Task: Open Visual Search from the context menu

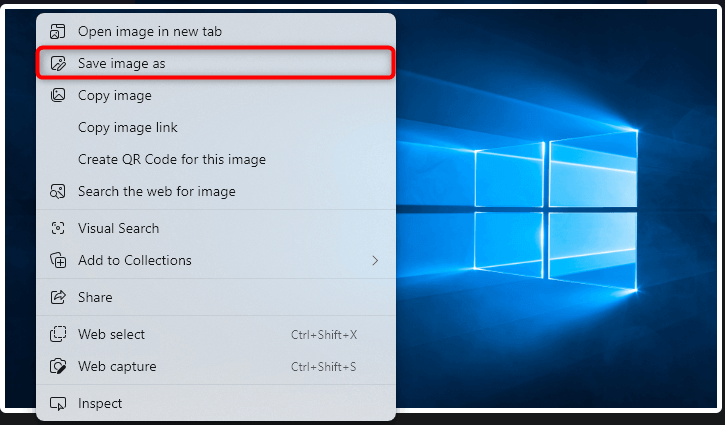Action: tap(216, 228)
